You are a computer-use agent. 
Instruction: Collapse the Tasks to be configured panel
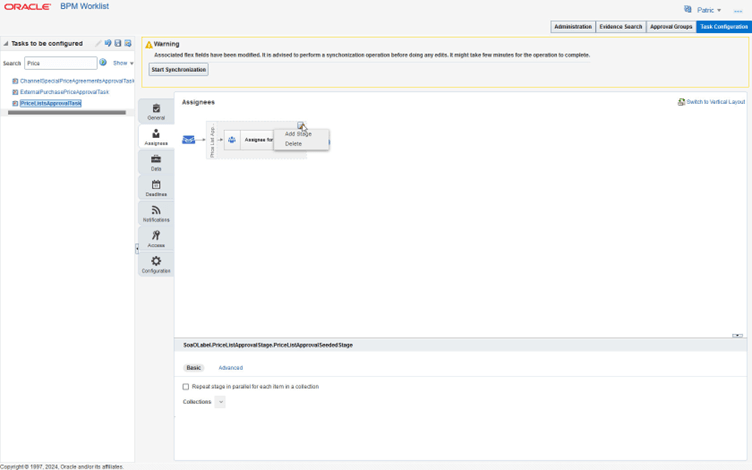click(x=6, y=43)
